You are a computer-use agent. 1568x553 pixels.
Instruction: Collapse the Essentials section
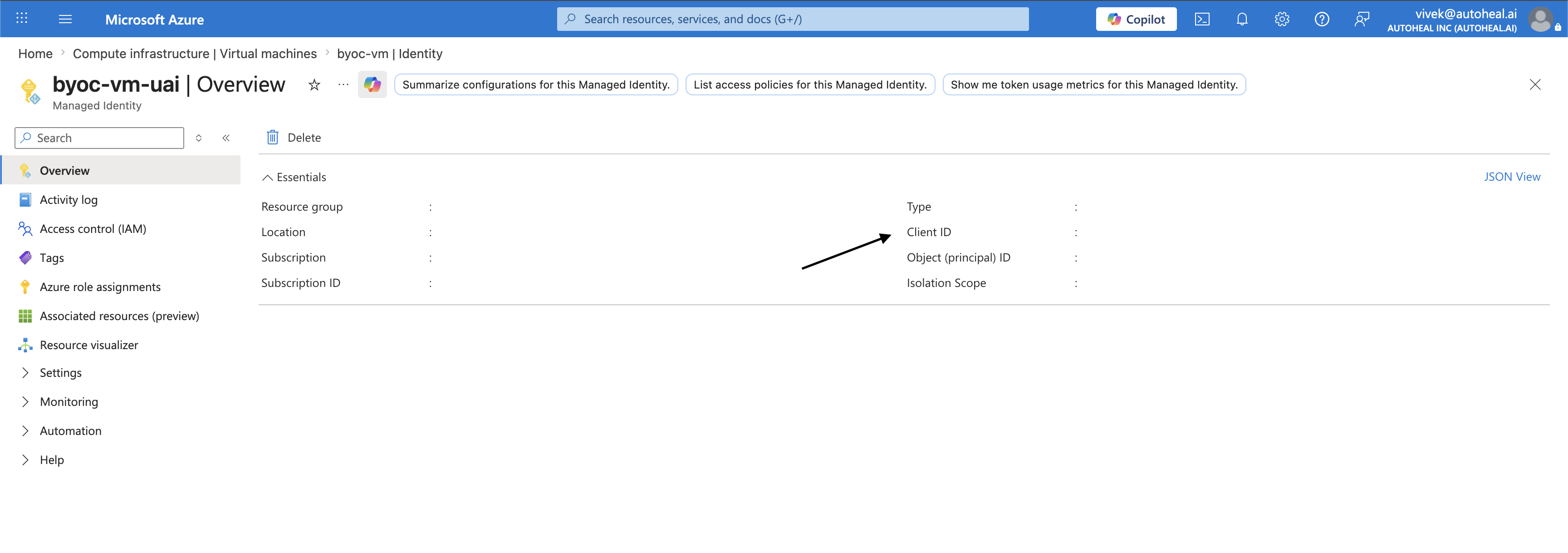[294, 177]
